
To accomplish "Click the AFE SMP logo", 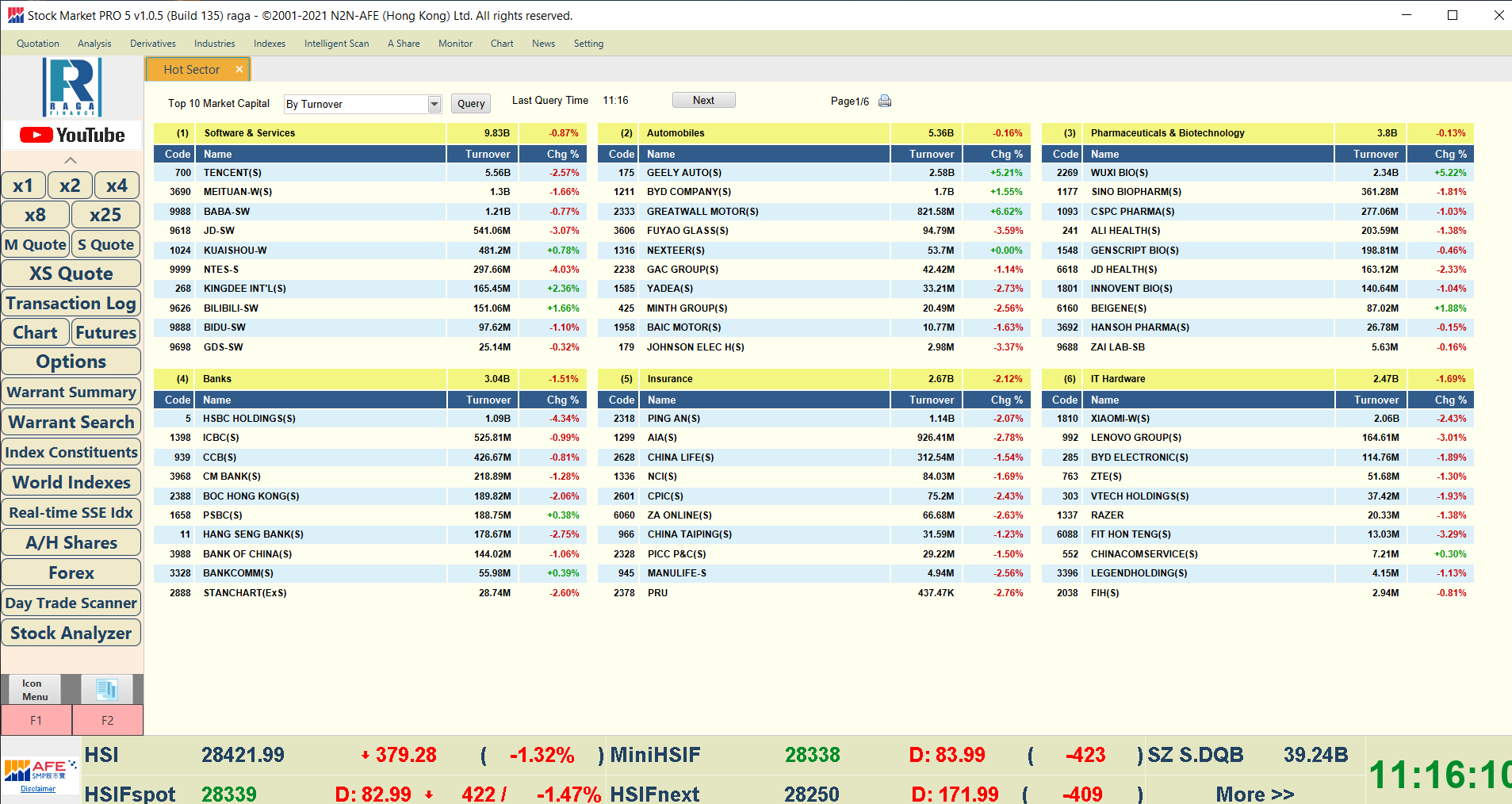I will (x=40, y=769).
